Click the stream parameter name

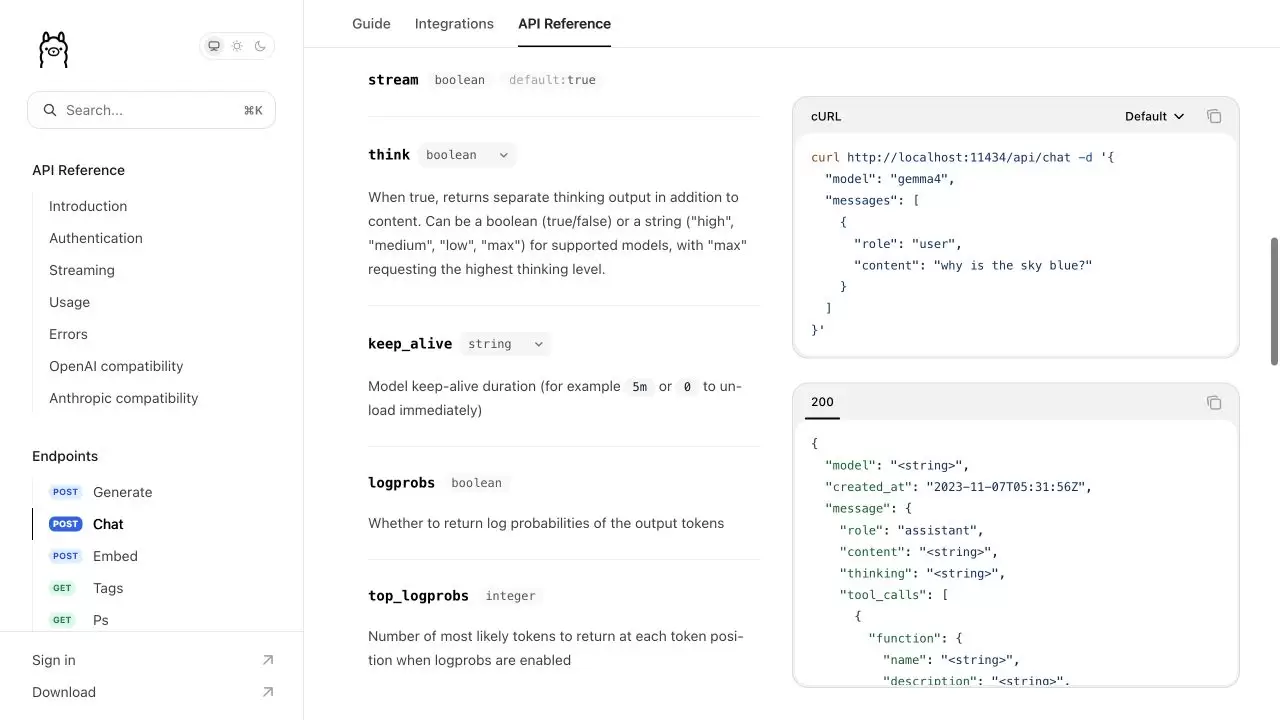pos(393,80)
